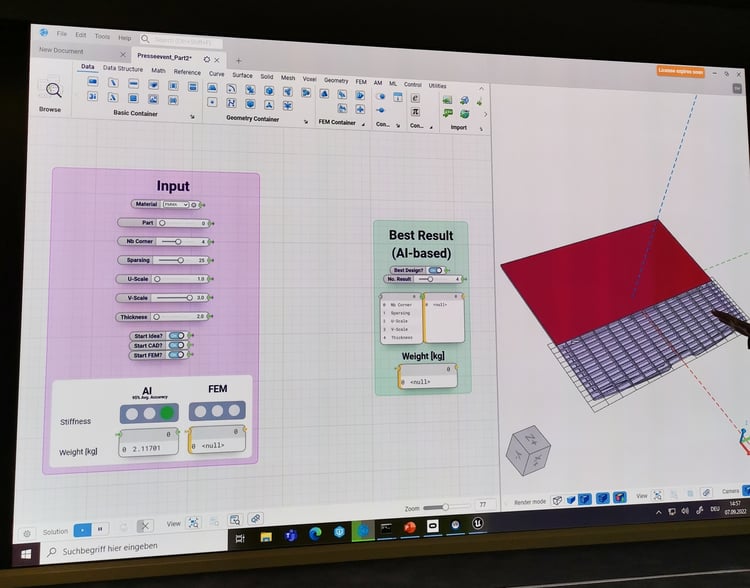Open the Edit menu
The height and width of the screenshot is (588, 750).
(81, 35)
